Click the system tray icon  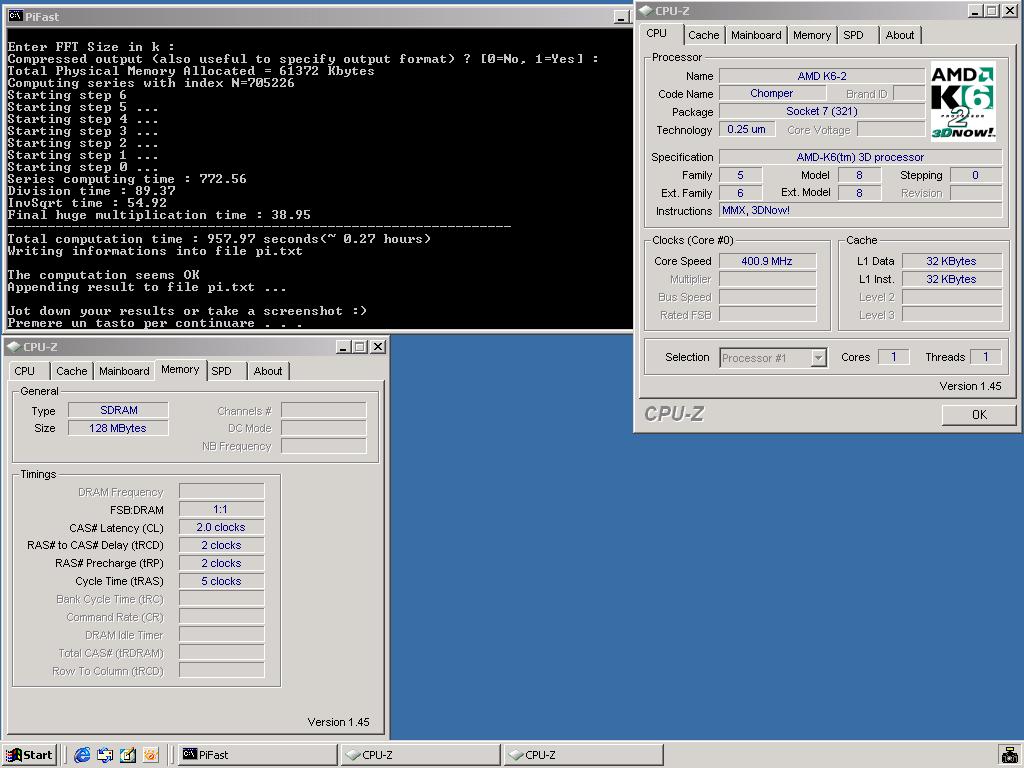1009,755
